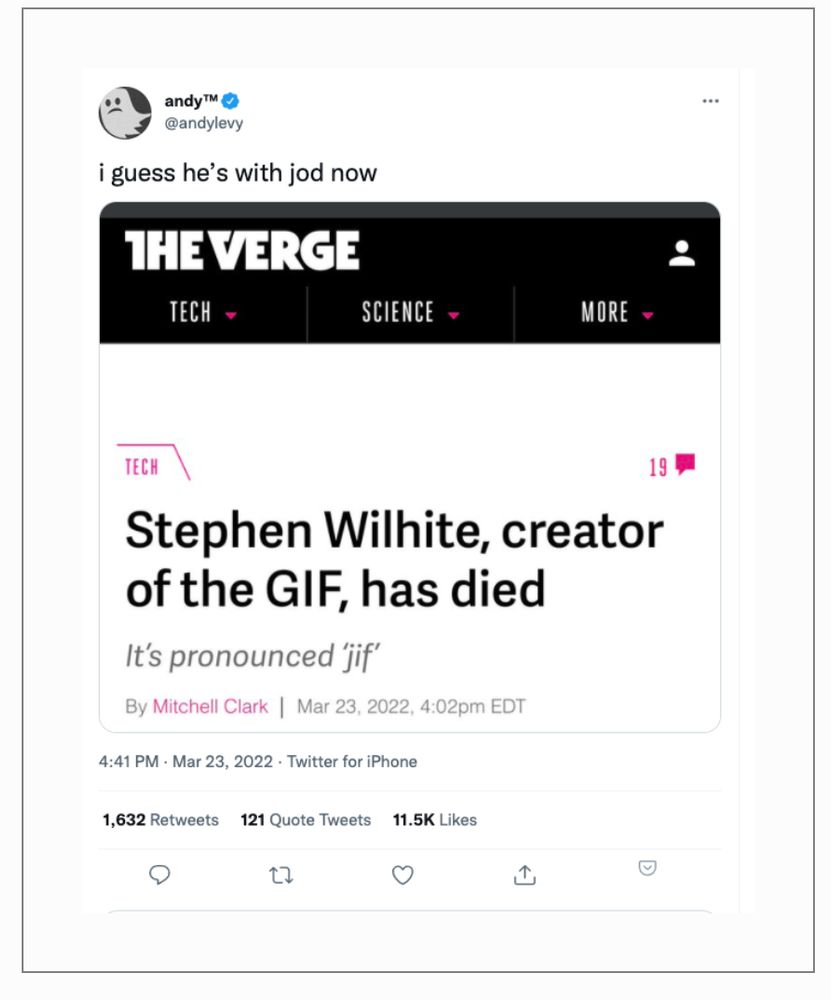Expand the Science dropdown menu

pos(410,314)
